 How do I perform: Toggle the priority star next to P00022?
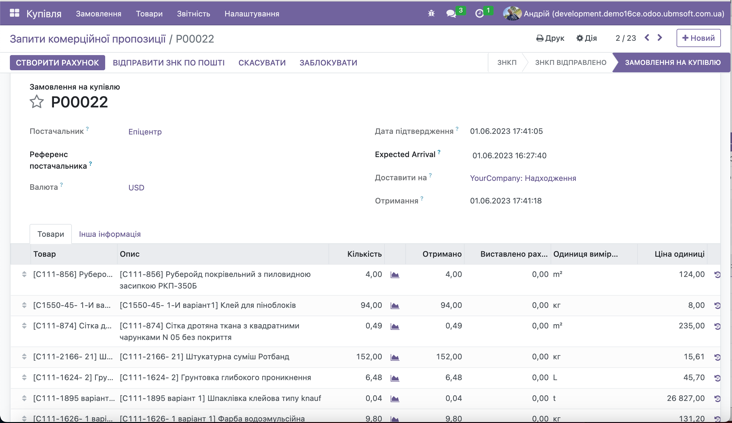point(37,102)
